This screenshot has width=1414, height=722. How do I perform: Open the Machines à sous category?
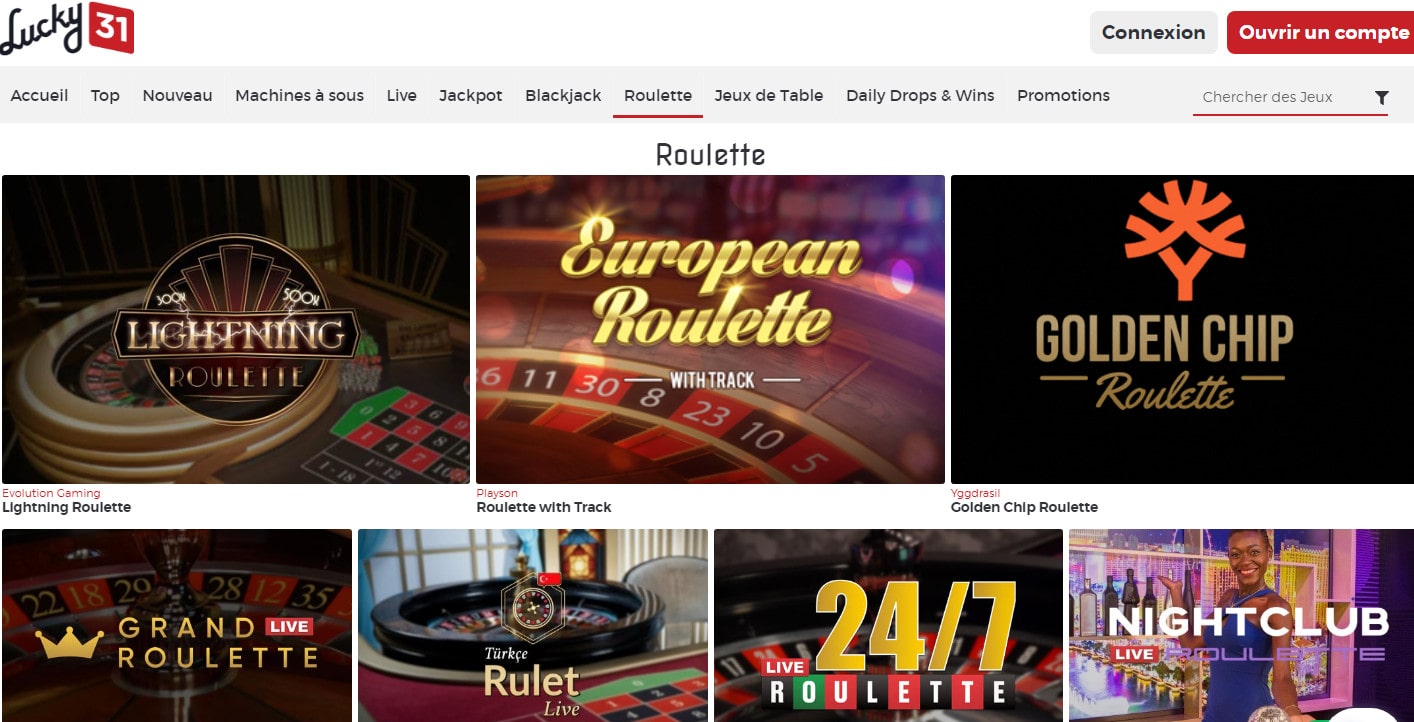[299, 96]
